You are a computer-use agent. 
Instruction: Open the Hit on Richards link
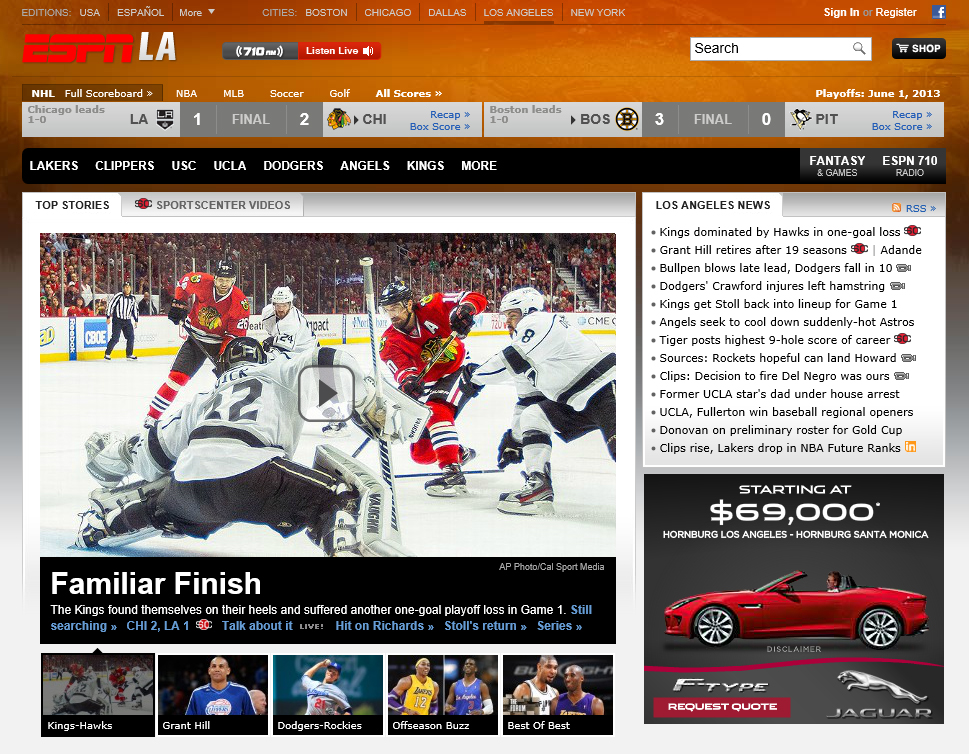tap(384, 625)
